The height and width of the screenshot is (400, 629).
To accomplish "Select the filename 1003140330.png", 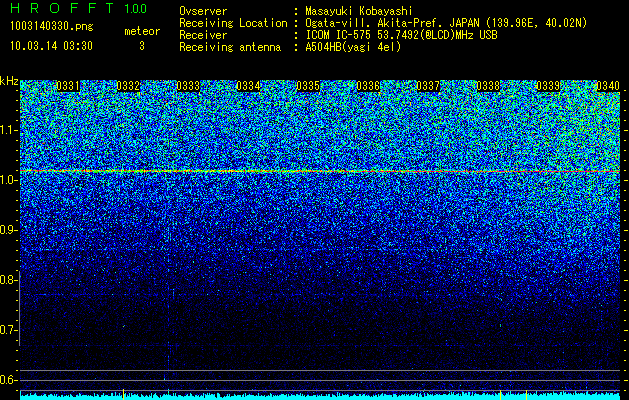I will [x=52, y=26].
